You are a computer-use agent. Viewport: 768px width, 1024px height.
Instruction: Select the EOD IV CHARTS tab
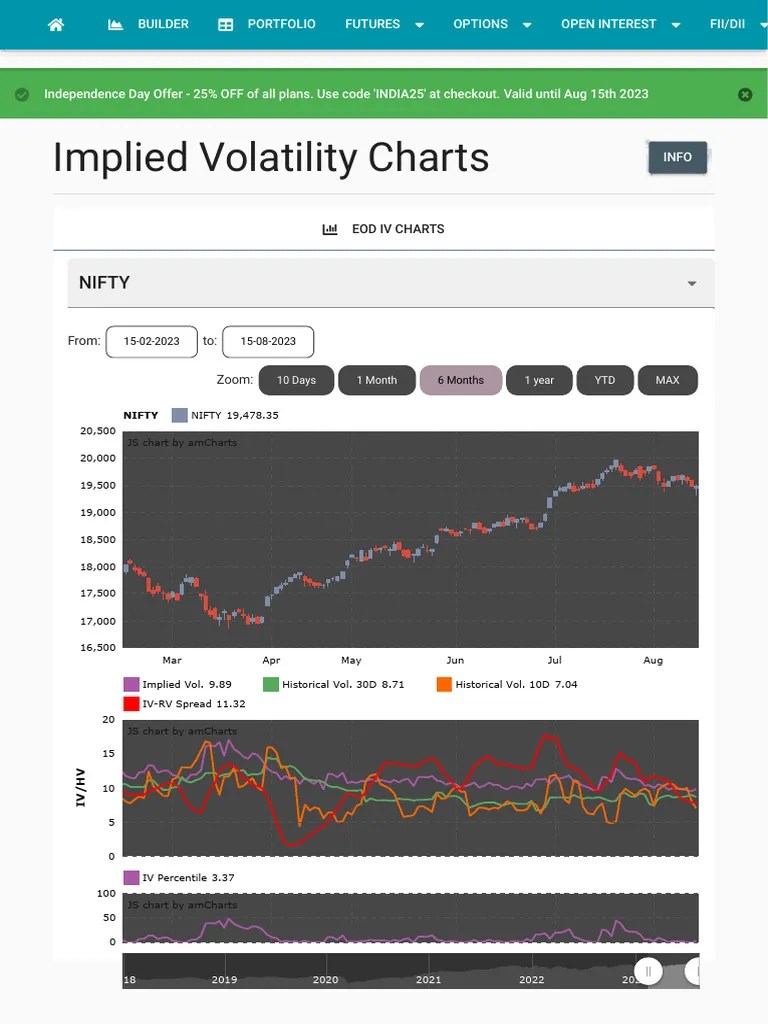[384, 229]
